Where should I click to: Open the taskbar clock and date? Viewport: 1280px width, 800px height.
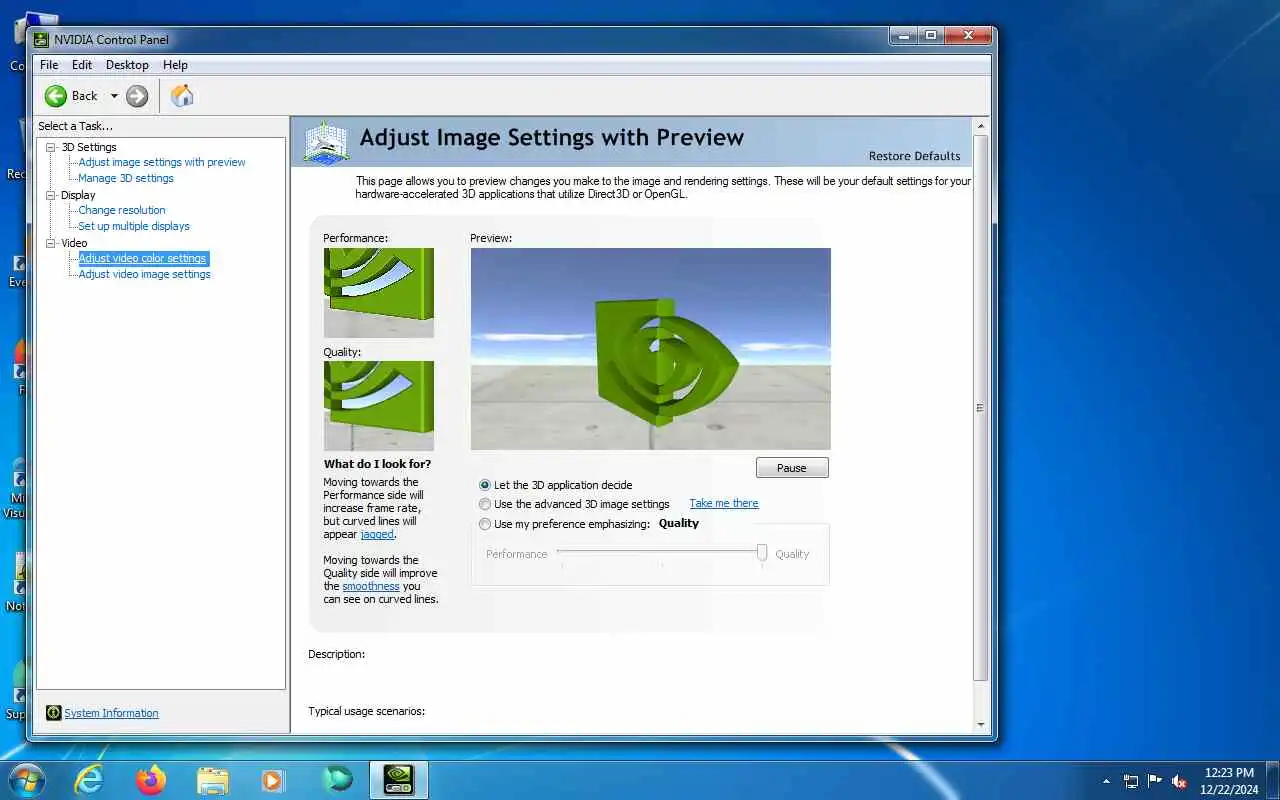click(1230, 781)
